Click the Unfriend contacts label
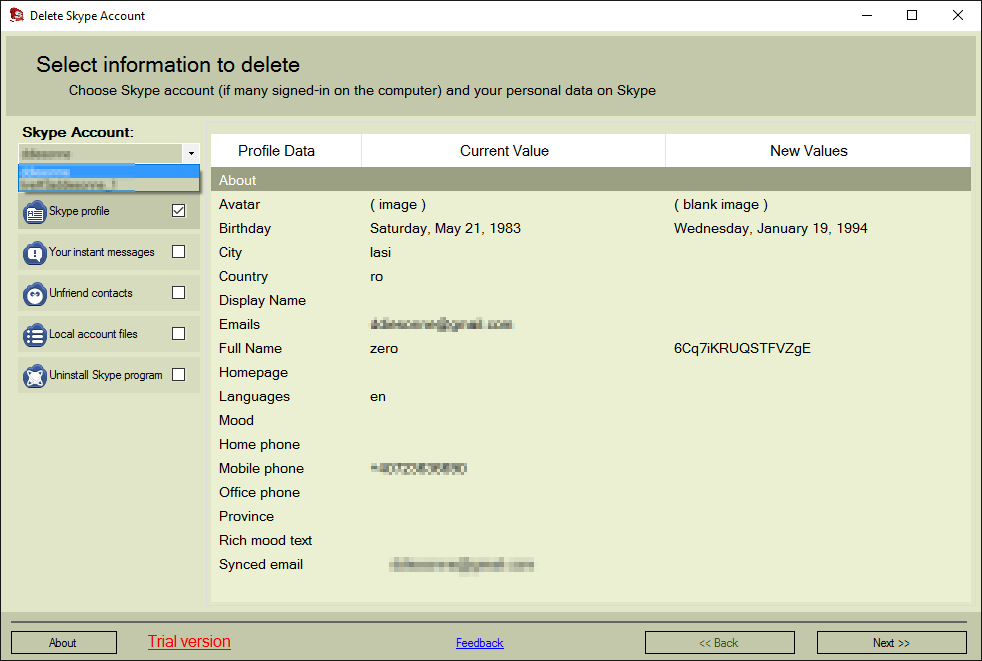 [91, 293]
